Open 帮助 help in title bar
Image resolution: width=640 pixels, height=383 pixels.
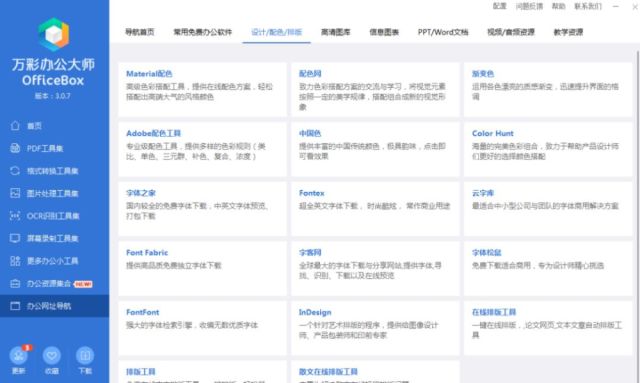pos(558,6)
